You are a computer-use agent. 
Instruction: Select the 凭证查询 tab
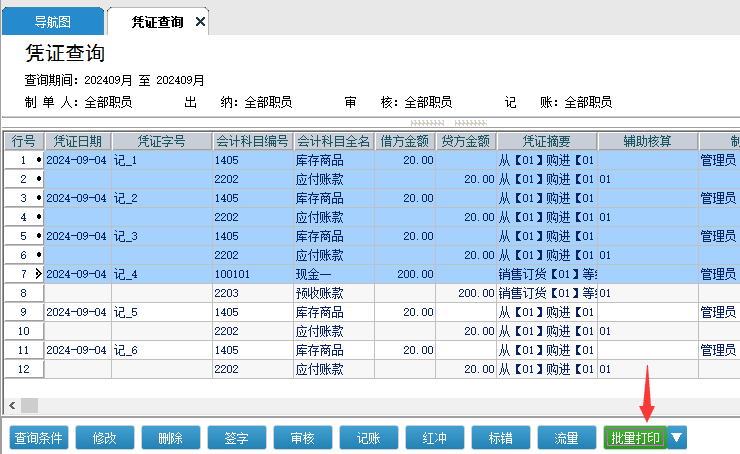click(x=157, y=21)
